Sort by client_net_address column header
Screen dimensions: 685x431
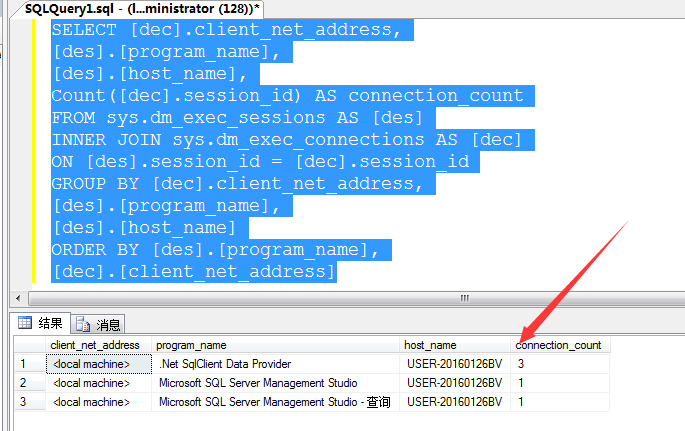pyautogui.click(x=98, y=345)
